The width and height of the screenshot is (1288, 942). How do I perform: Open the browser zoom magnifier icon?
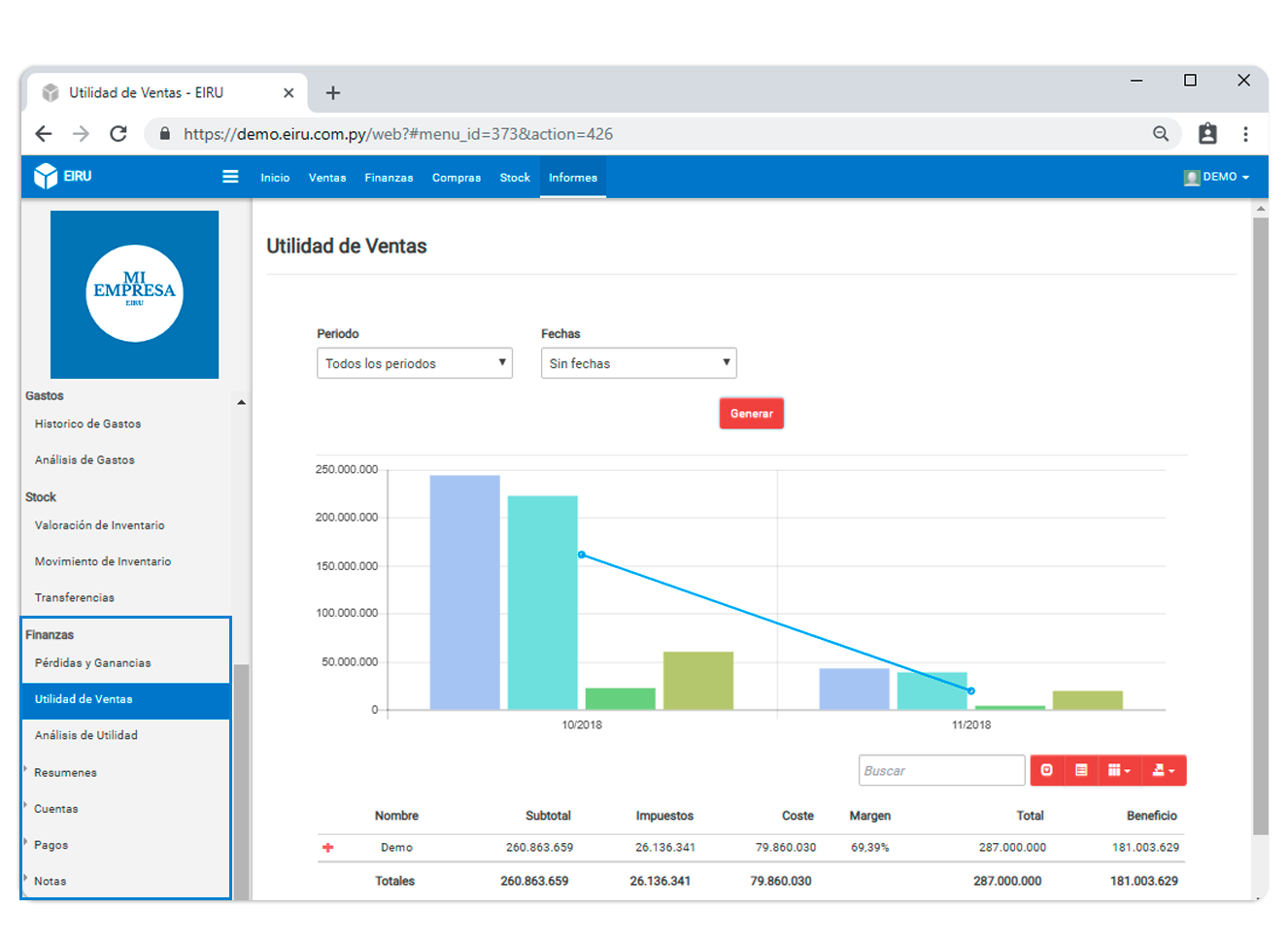coord(1161,134)
